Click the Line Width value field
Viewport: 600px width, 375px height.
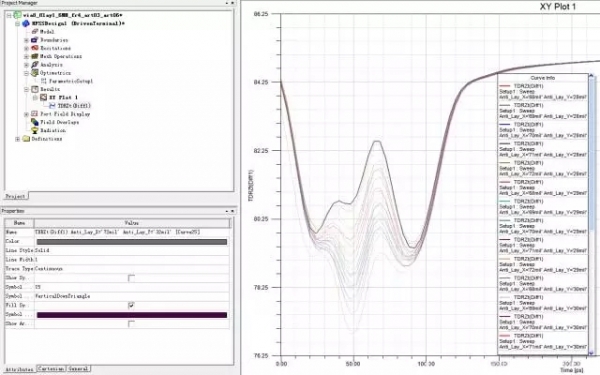click(132, 259)
